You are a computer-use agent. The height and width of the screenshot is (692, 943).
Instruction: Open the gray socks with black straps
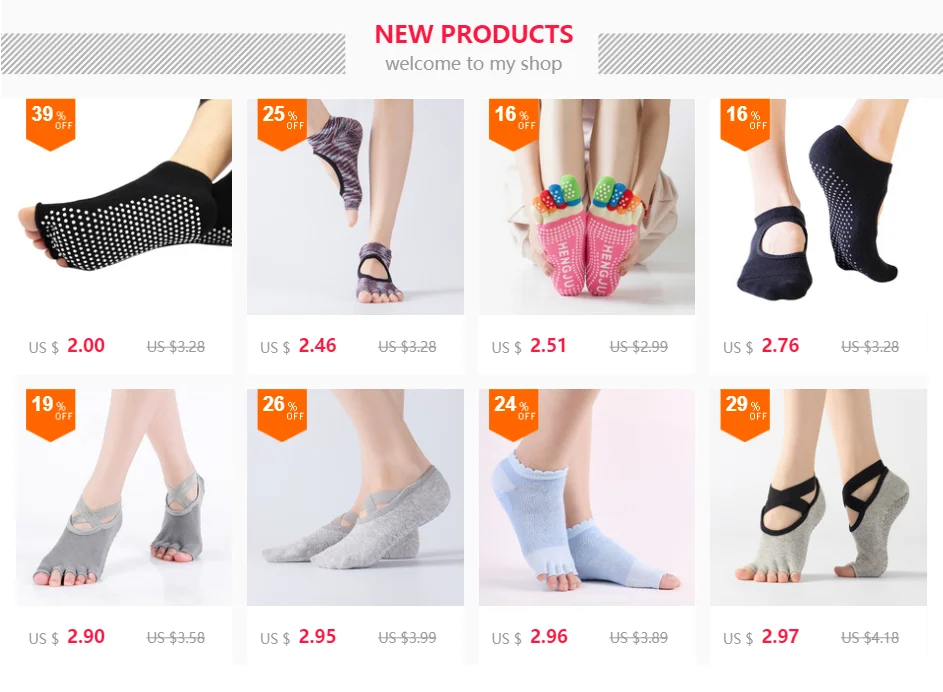tap(819, 497)
